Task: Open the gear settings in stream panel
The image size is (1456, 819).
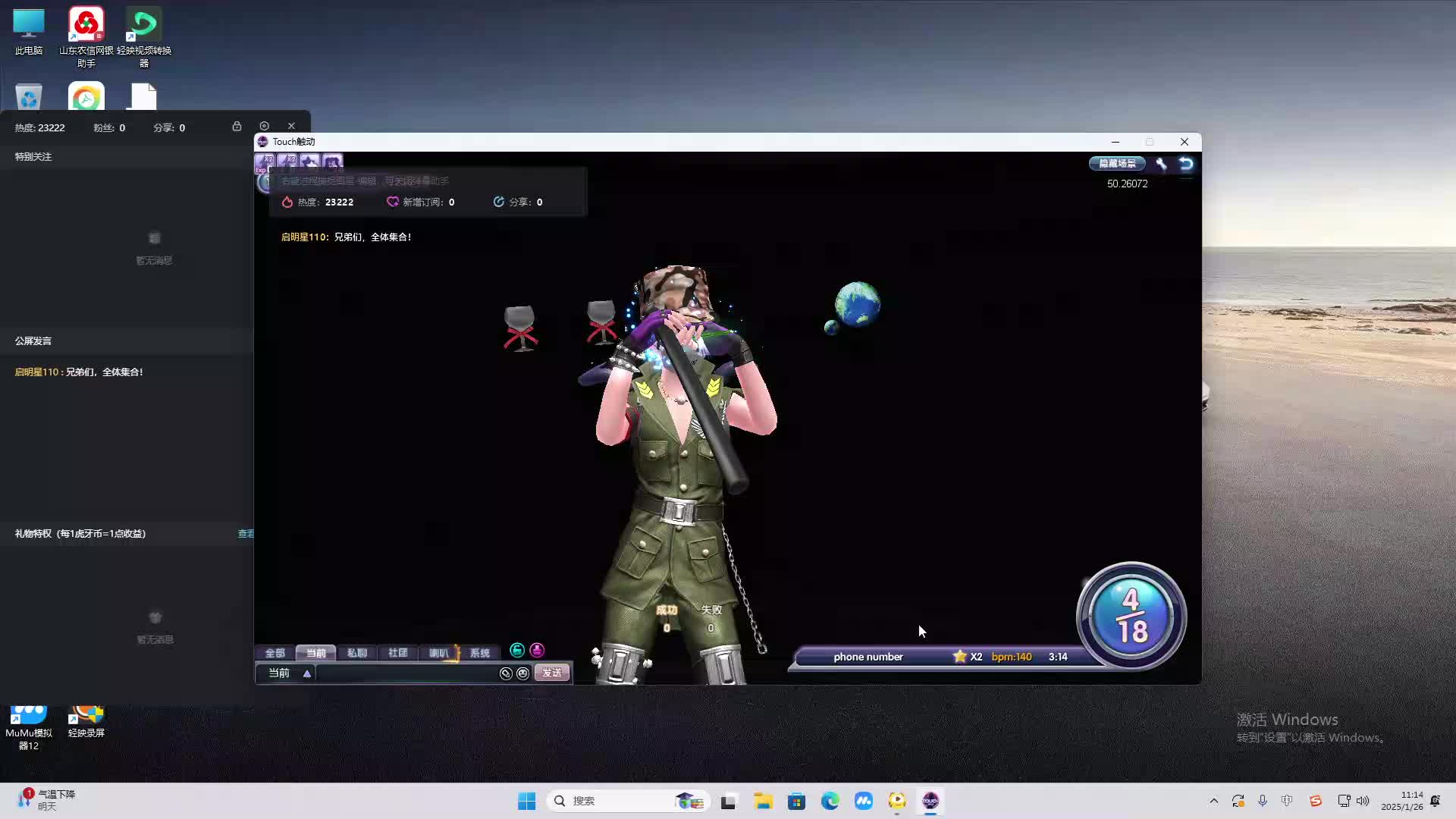Action: pyautogui.click(x=264, y=126)
